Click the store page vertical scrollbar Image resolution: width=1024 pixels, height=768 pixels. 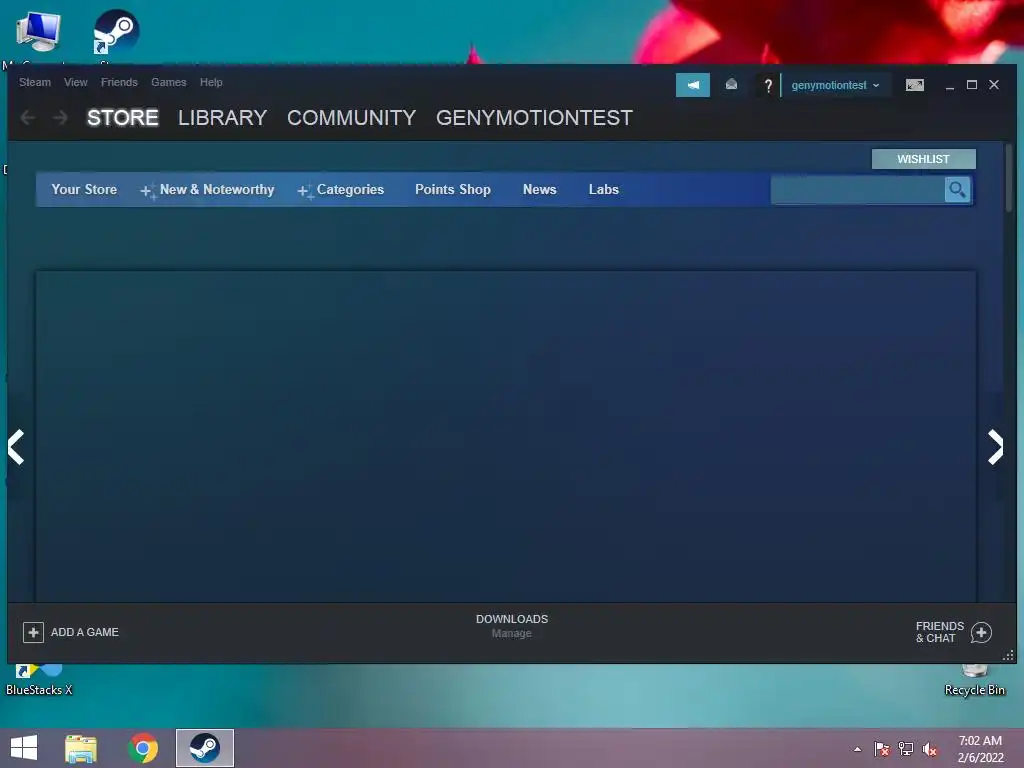tap(1009, 178)
